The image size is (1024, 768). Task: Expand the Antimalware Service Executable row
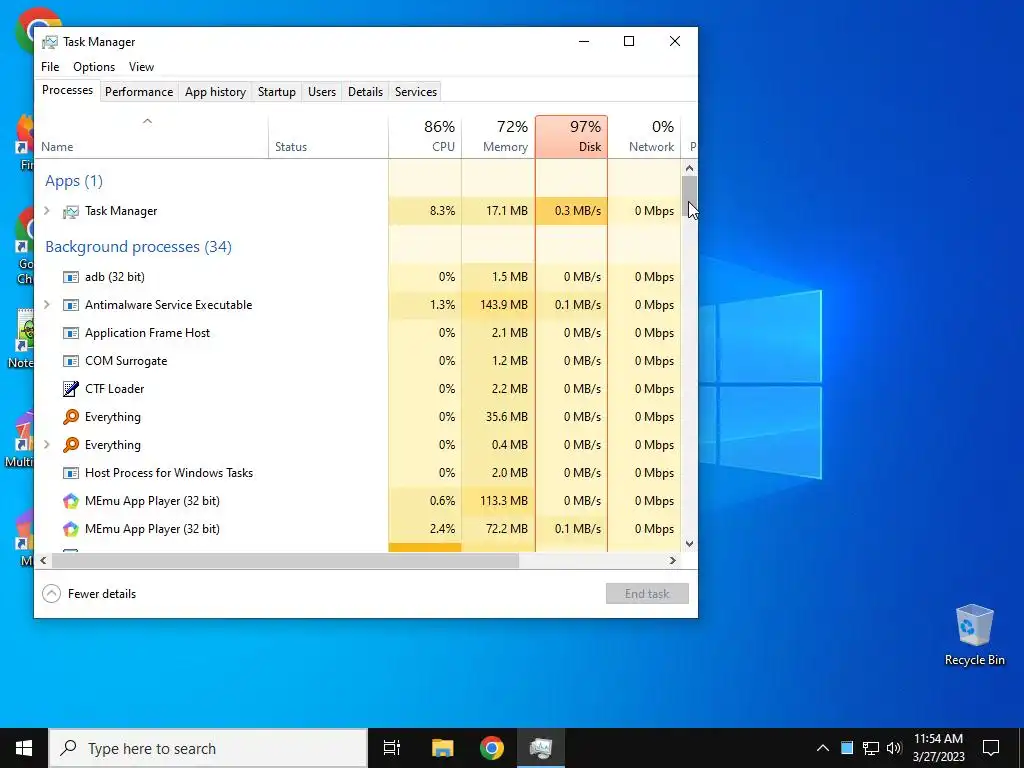click(46, 304)
